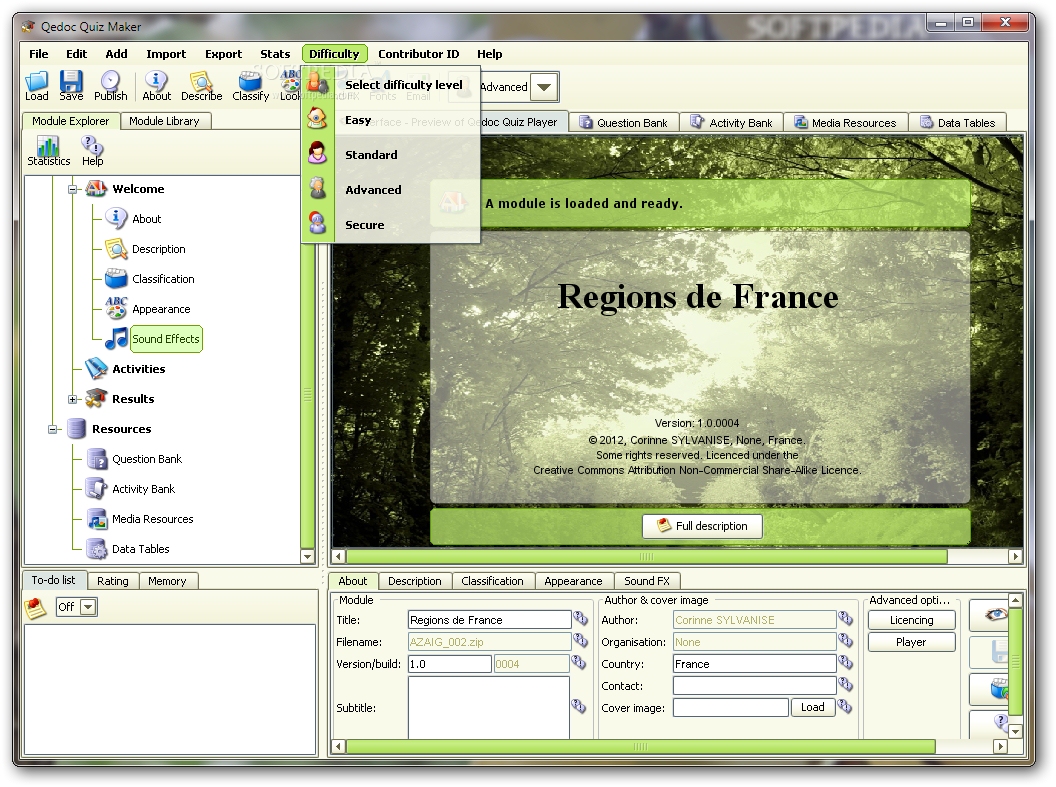
Task: Open the Sound FX bottom tab
Action: [647, 581]
